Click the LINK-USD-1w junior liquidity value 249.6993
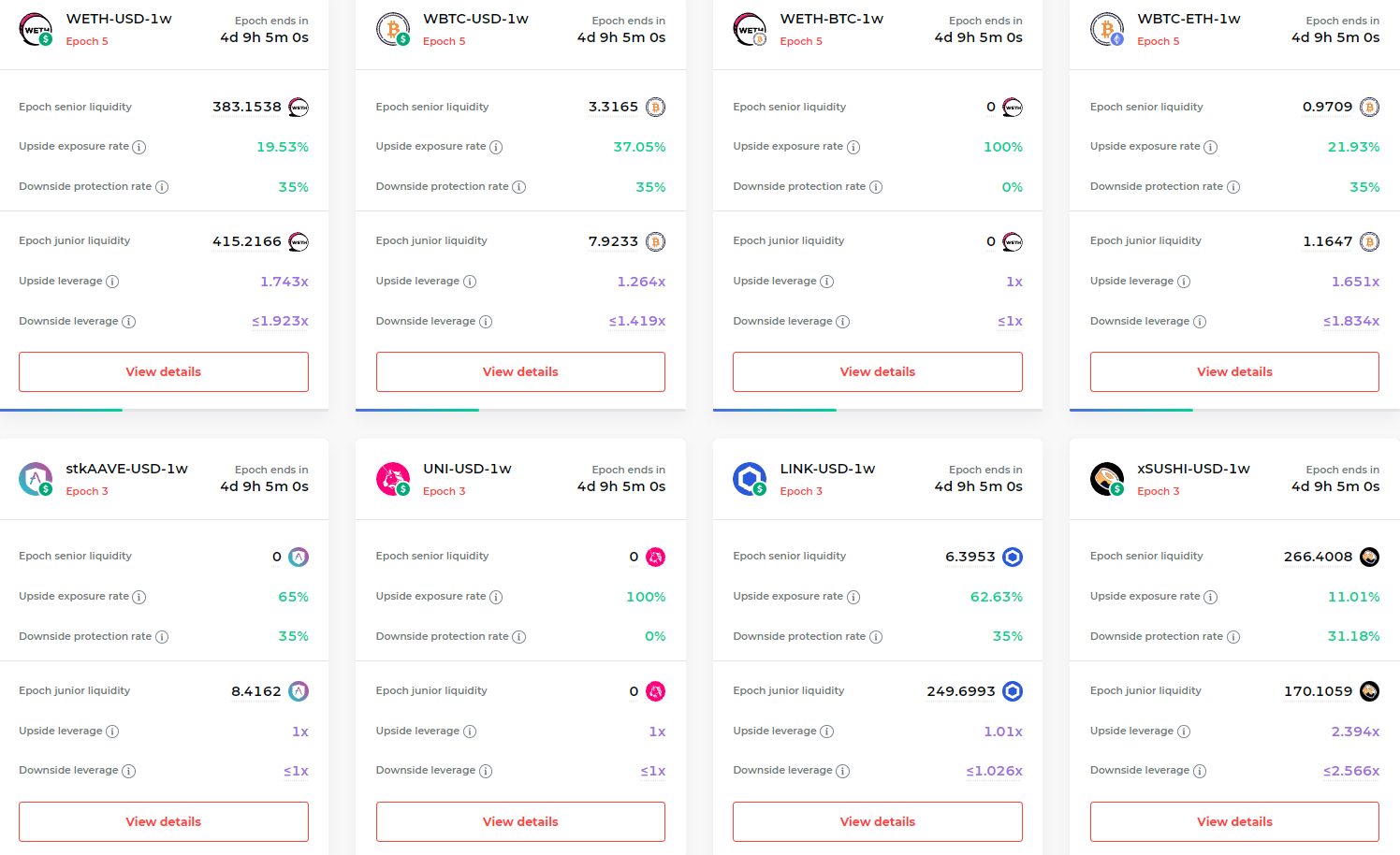 pyautogui.click(x=961, y=691)
